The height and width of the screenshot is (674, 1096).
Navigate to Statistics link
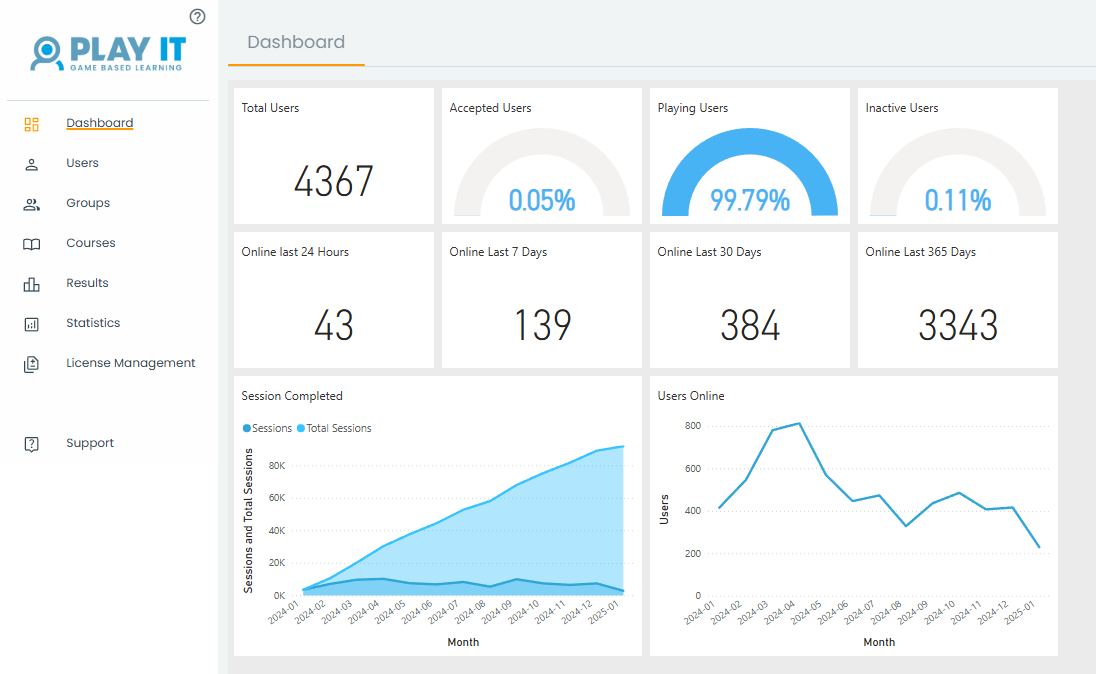point(93,323)
